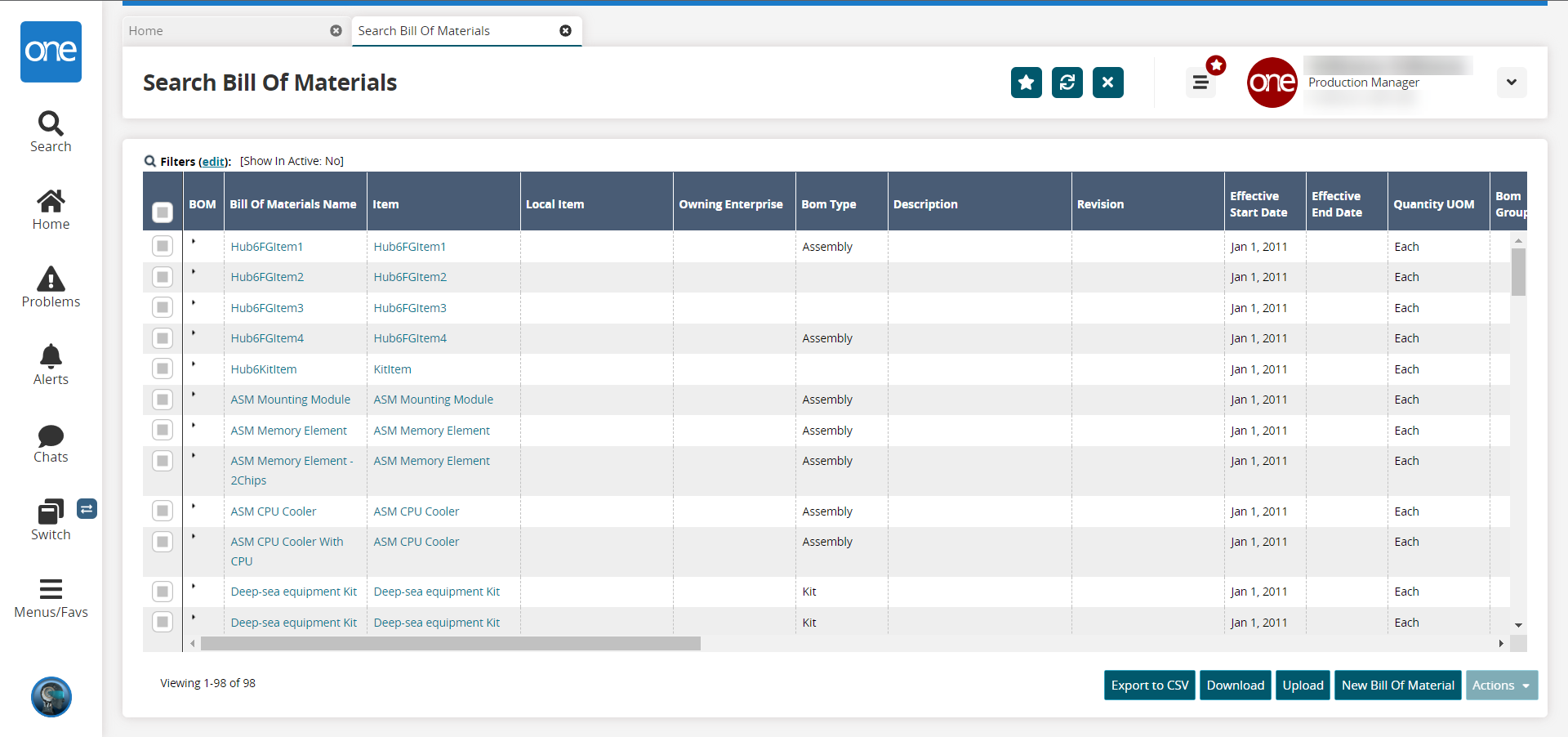Check the Hub6FGItem1 row checkbox
The image size is (1568, 737).
[163, 247]
